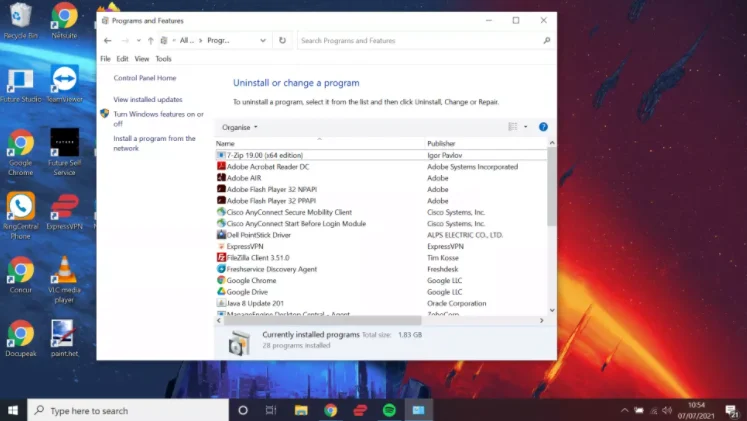This screenshot has height=421, width=747.
Task: Select Java 8 Update 201 entry
Action: tap(381, 303)
